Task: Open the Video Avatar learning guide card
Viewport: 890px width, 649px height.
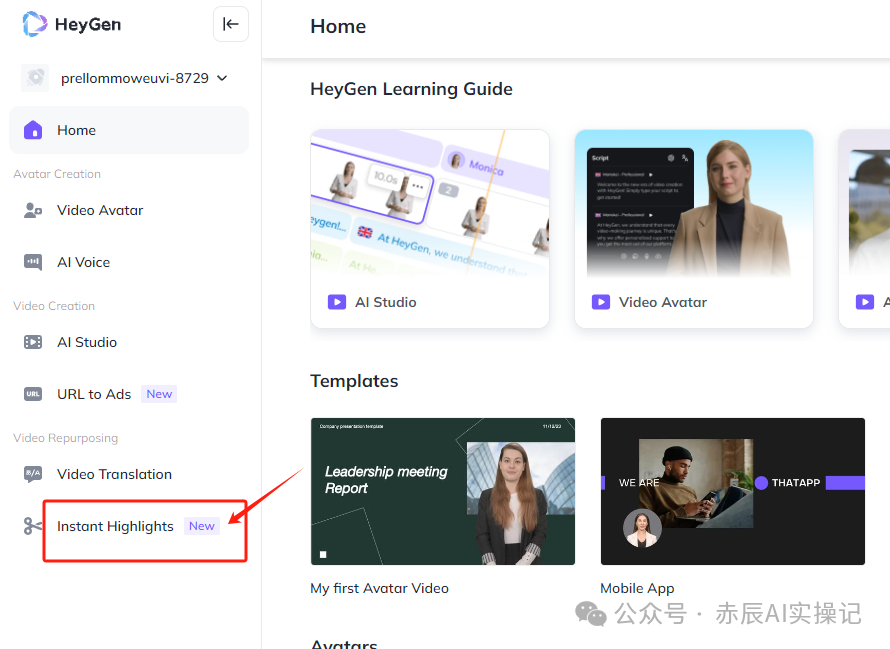Action: pyautogui.click(x=693, y=228)
